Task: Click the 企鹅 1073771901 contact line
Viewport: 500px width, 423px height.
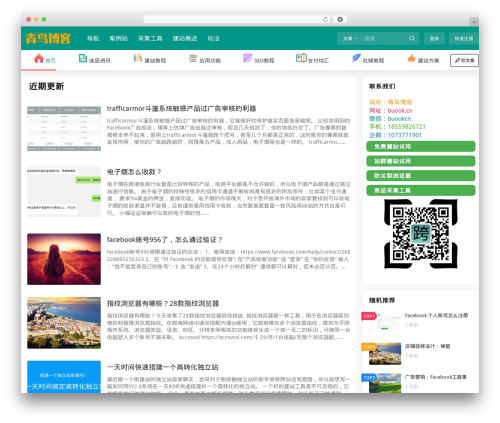Action: click(x=395, y=135)
